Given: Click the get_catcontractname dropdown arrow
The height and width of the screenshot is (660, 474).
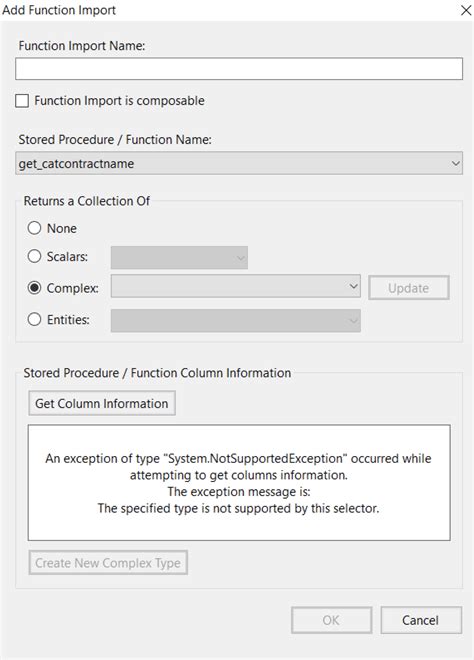Looking at the screenshot, I should [x=455, y=163].
